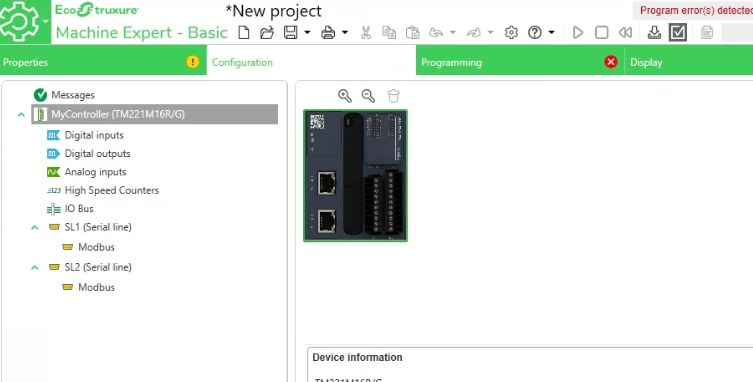Stop the controller with Stop icon

click(x=601, y=33)
